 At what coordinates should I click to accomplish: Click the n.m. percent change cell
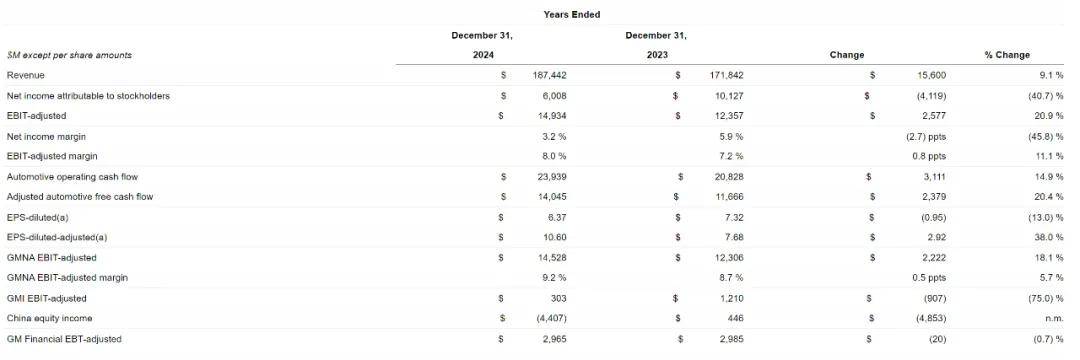(1054, 319)
